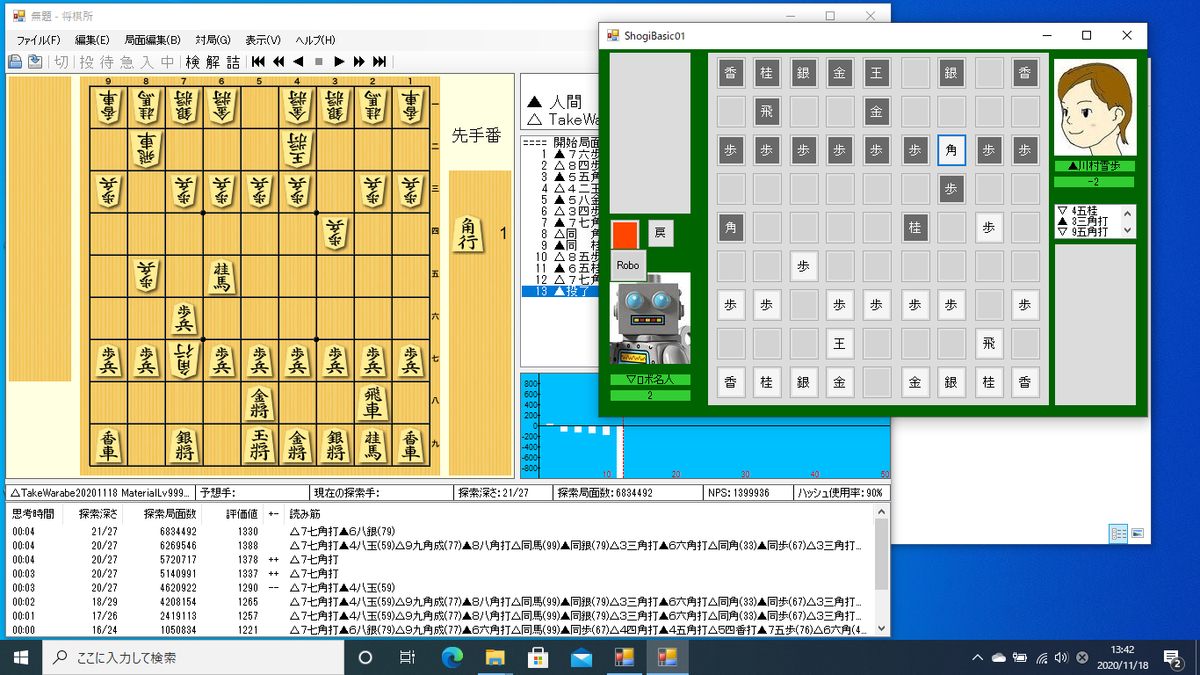
Task: Click the 戻 undo button
Action: (660, 233)
